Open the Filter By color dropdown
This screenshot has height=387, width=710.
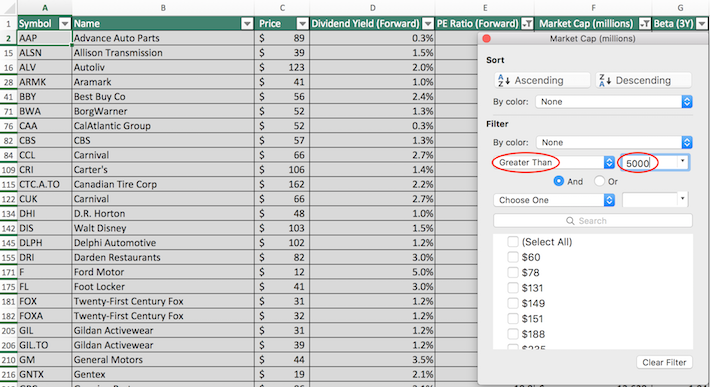click(x=614, y=143)
